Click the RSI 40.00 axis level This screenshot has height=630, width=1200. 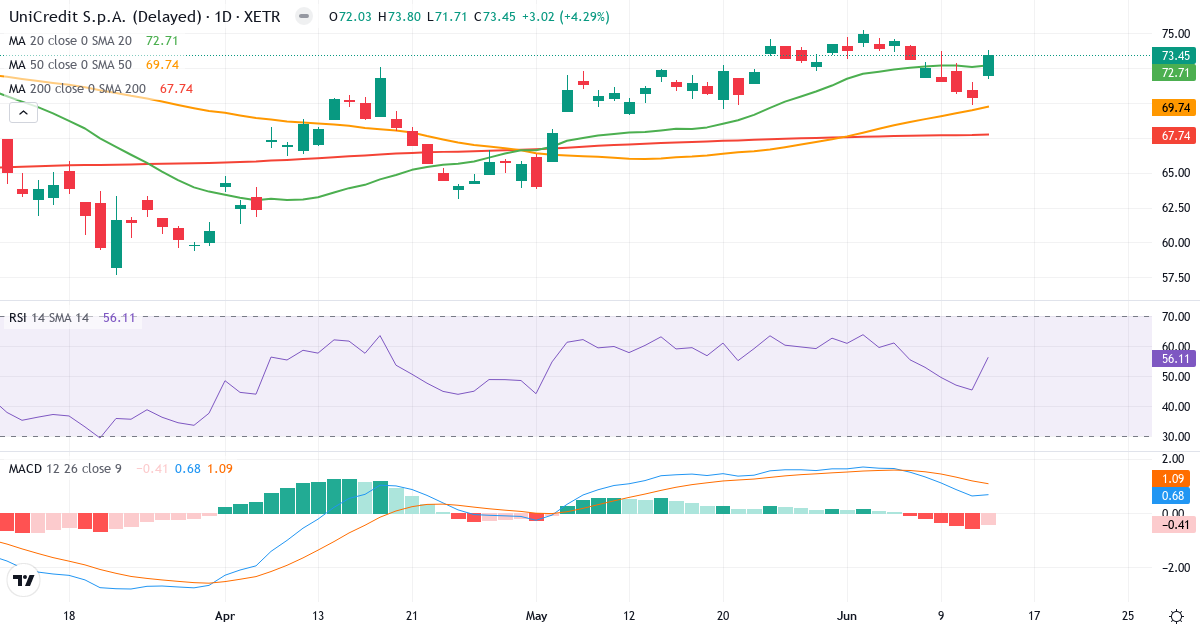[1176, 407]
